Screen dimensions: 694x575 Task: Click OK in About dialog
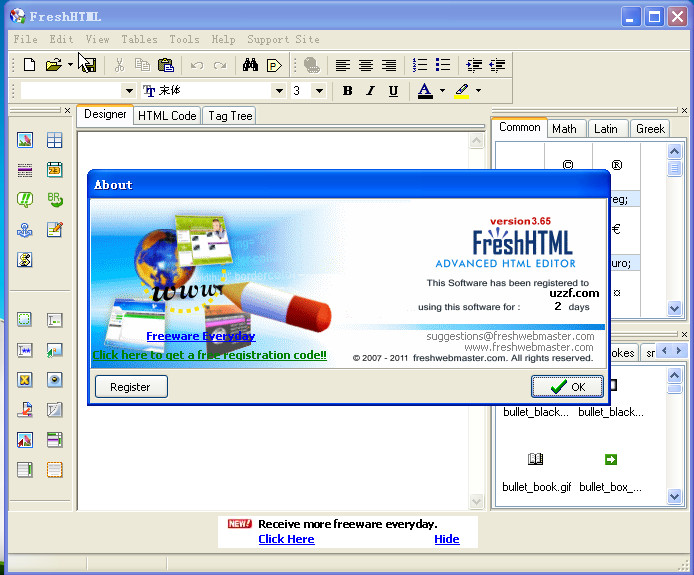tap(567, 386)
